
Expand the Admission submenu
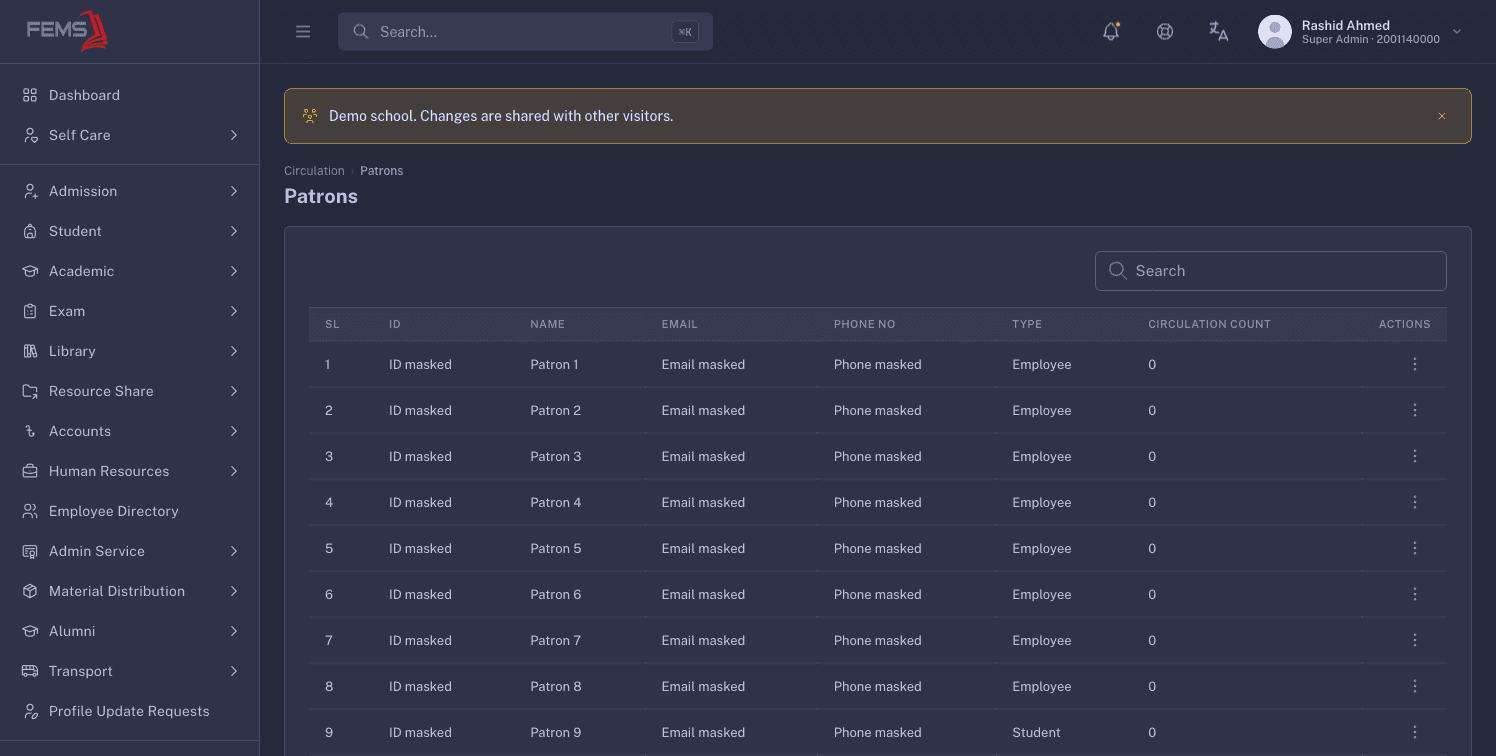point(130,191)
